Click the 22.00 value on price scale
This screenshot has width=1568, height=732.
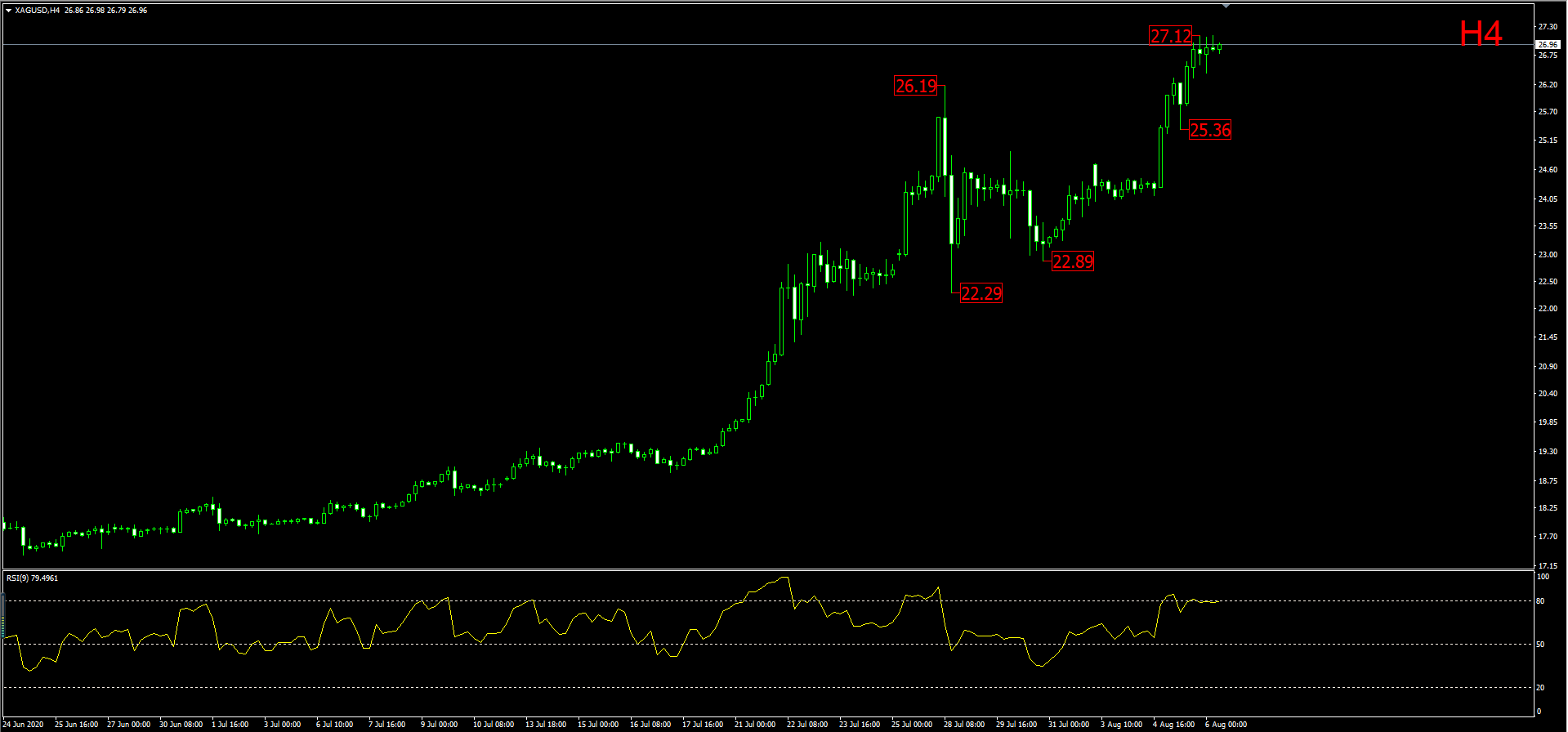(x=1548, y=309)
